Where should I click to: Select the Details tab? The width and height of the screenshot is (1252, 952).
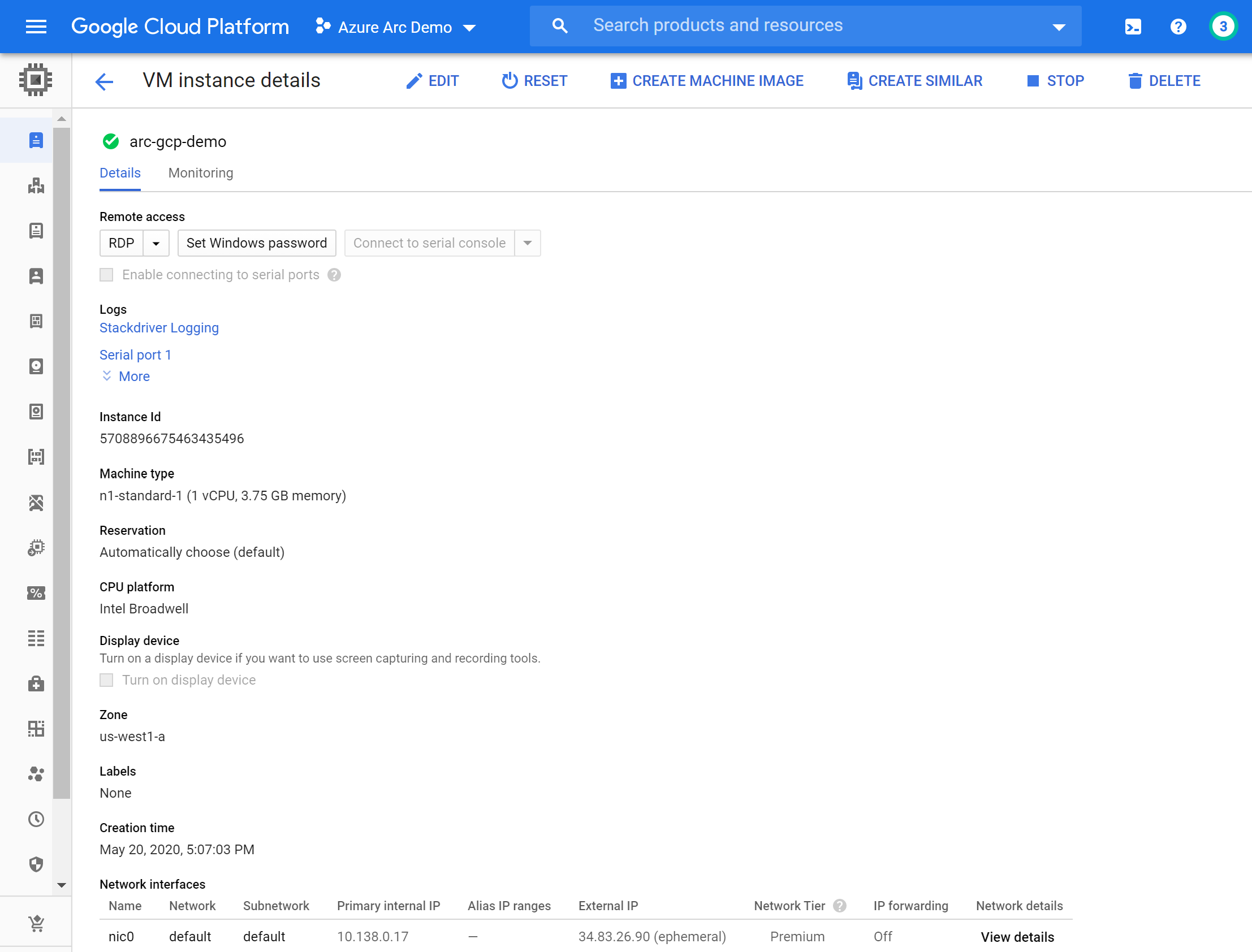point(120,173)
